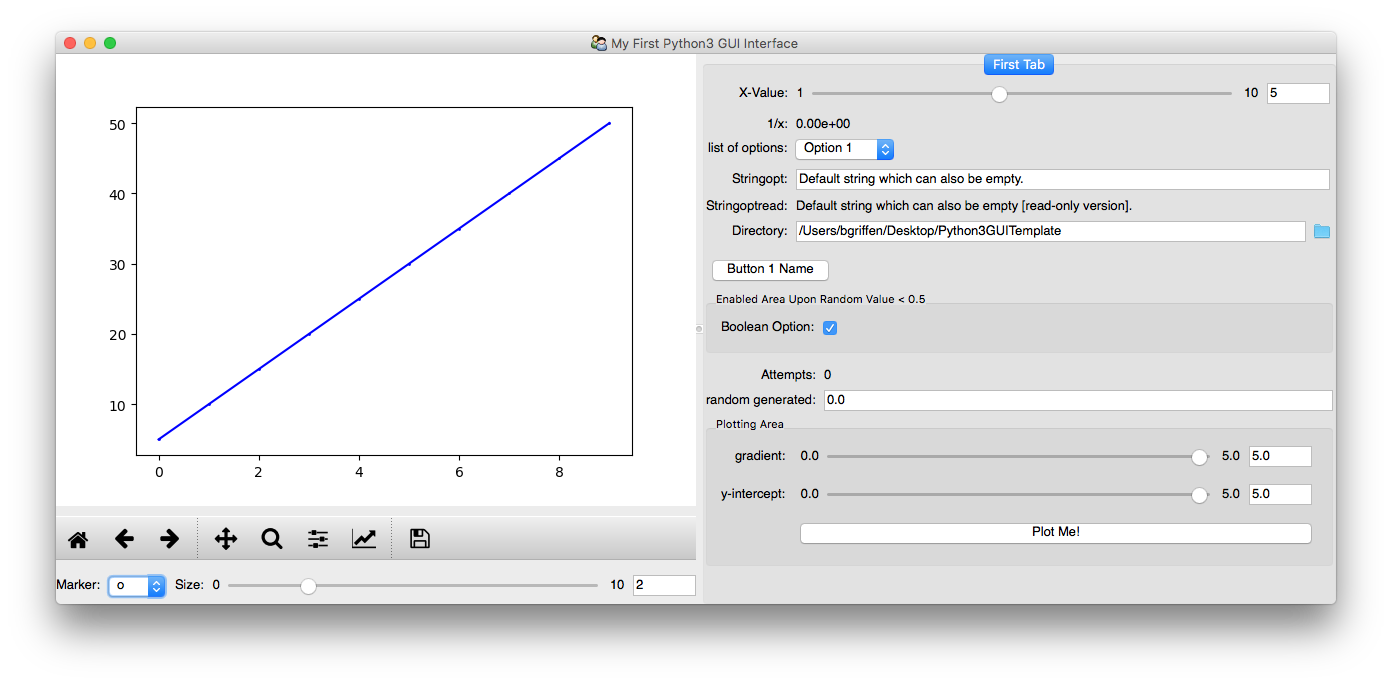Reset plot view with Home icon

78,539
